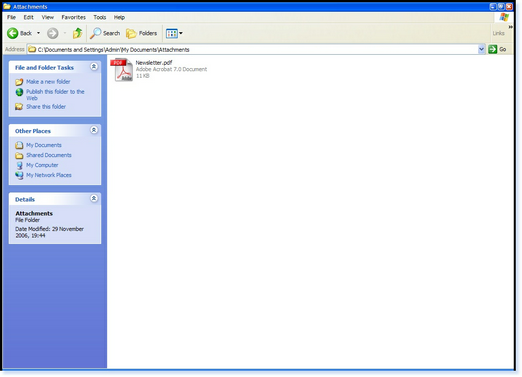
Task: Click the My Computer icon
Action: click(19, 165)
